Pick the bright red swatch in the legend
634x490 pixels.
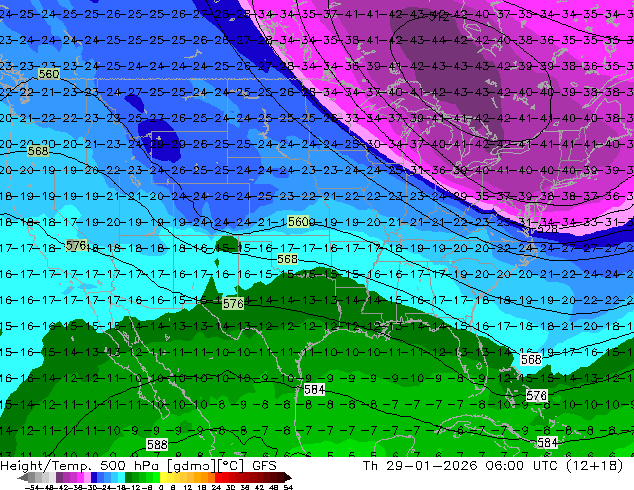pos(218,477)
